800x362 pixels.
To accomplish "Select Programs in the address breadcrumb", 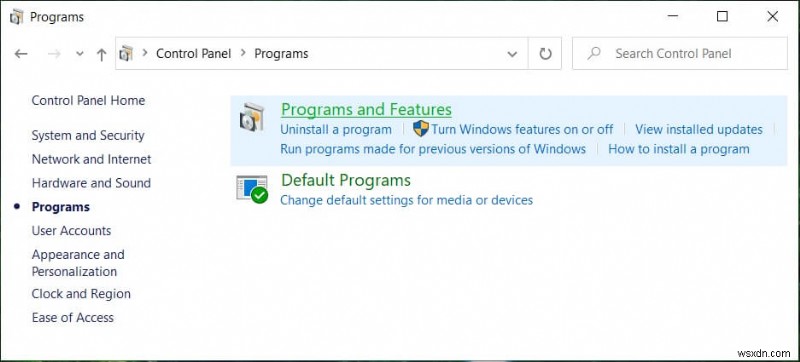I will pyautogui.click(x=281, y=54).
